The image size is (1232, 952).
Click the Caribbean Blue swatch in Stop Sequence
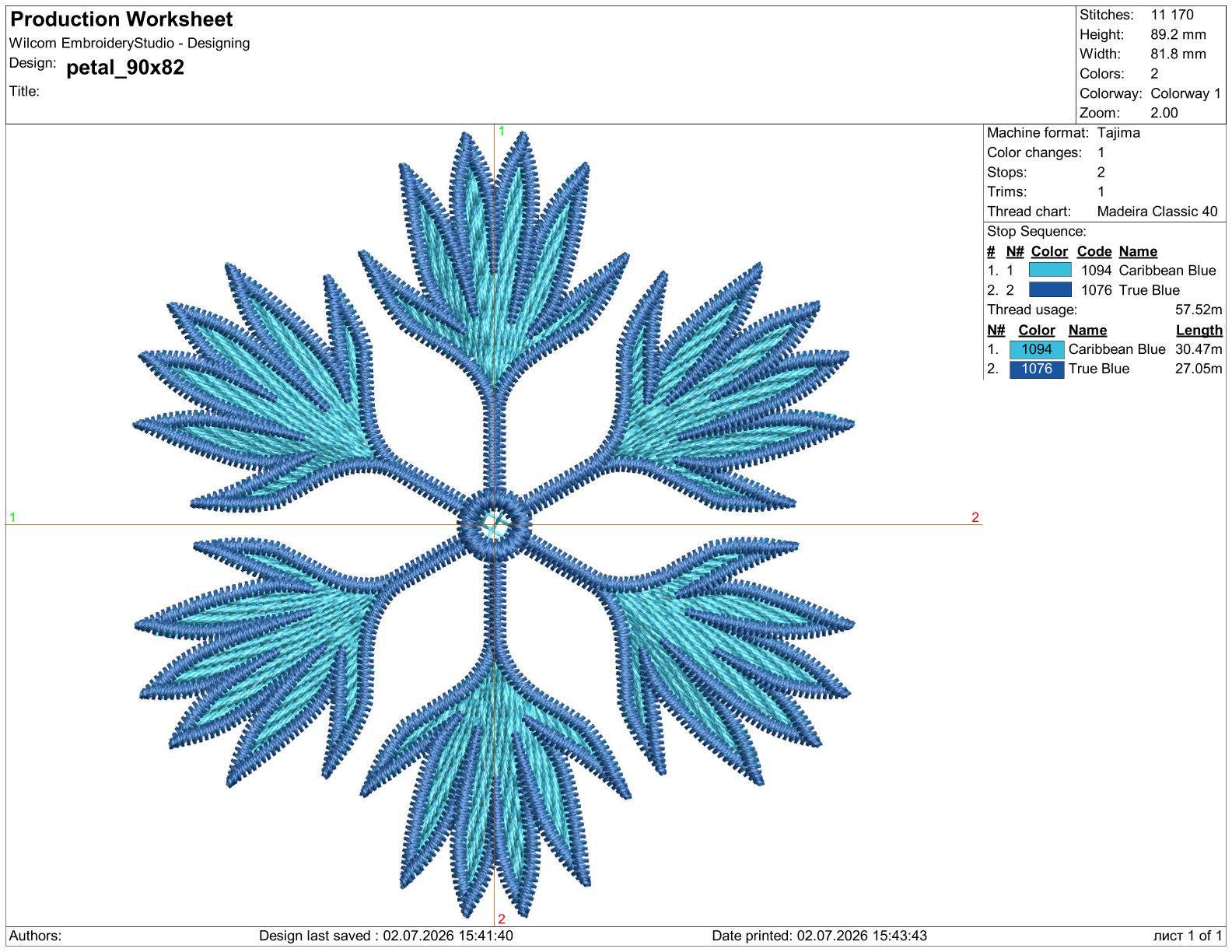pyautogui.click(x=1049, y=270)
